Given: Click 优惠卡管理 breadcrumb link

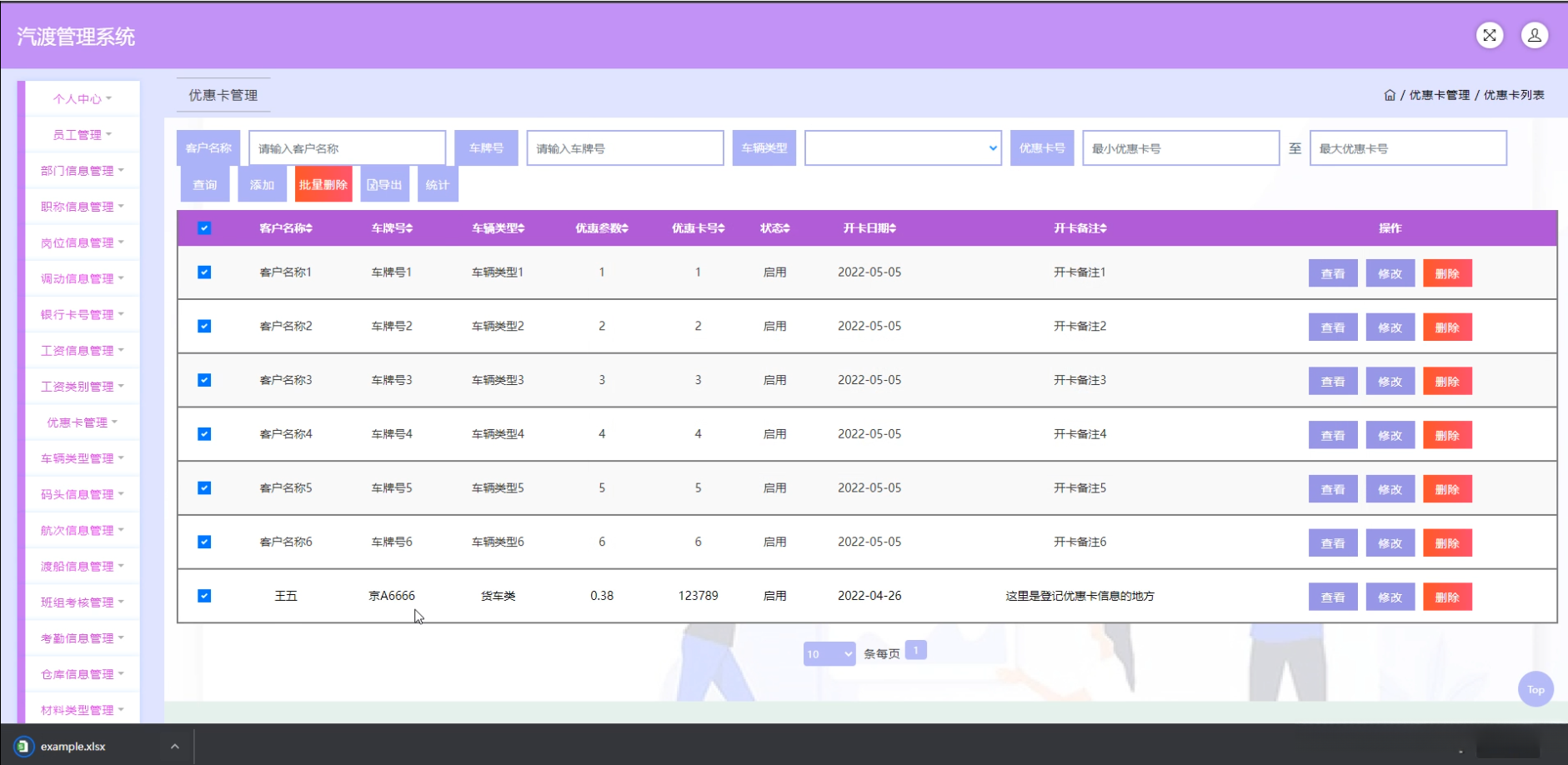Looking at the screenshot, I should point(1440,95).
